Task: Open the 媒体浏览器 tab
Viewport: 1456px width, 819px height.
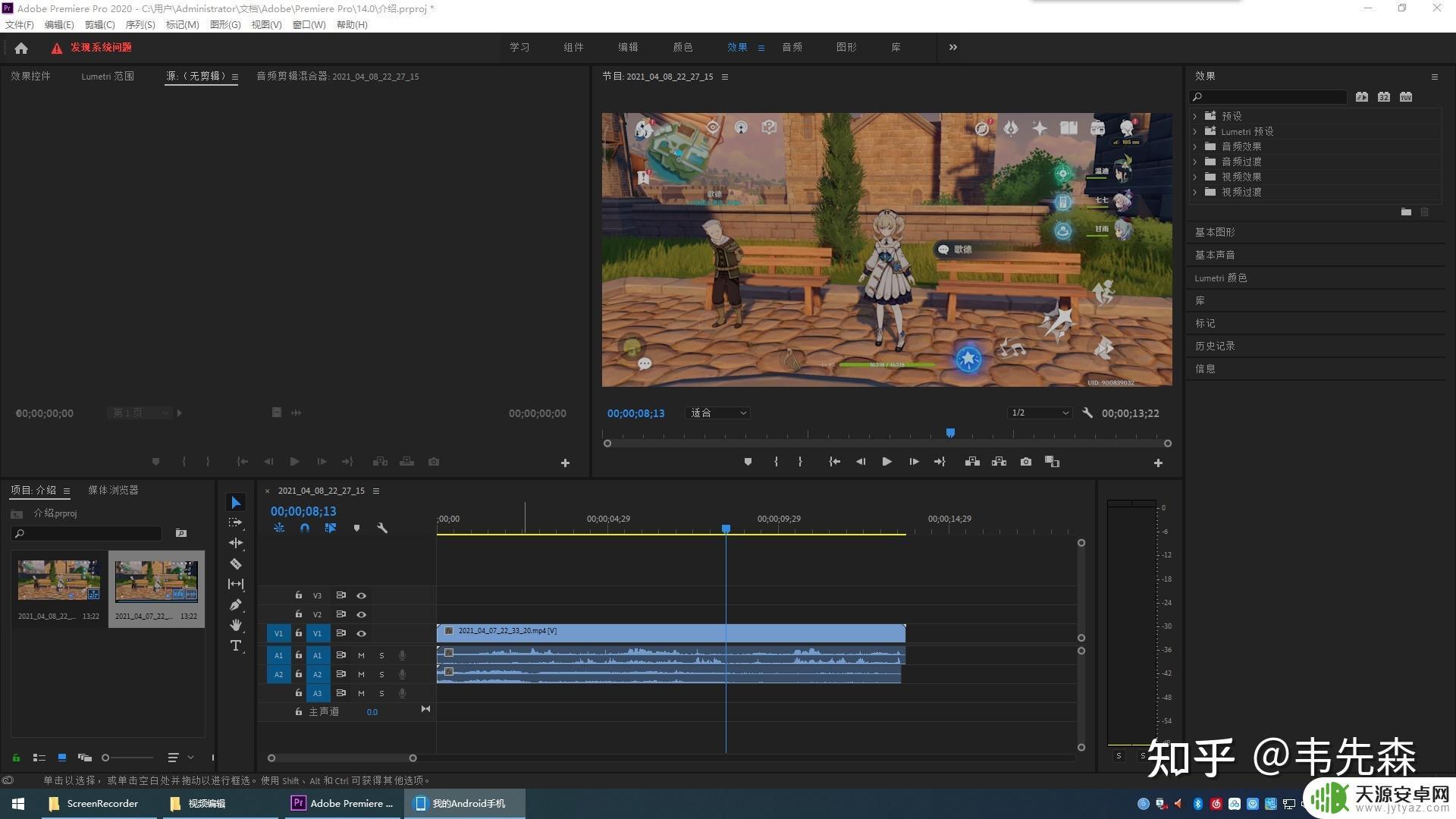Action: pyautogui.click(x=113, y=490)
